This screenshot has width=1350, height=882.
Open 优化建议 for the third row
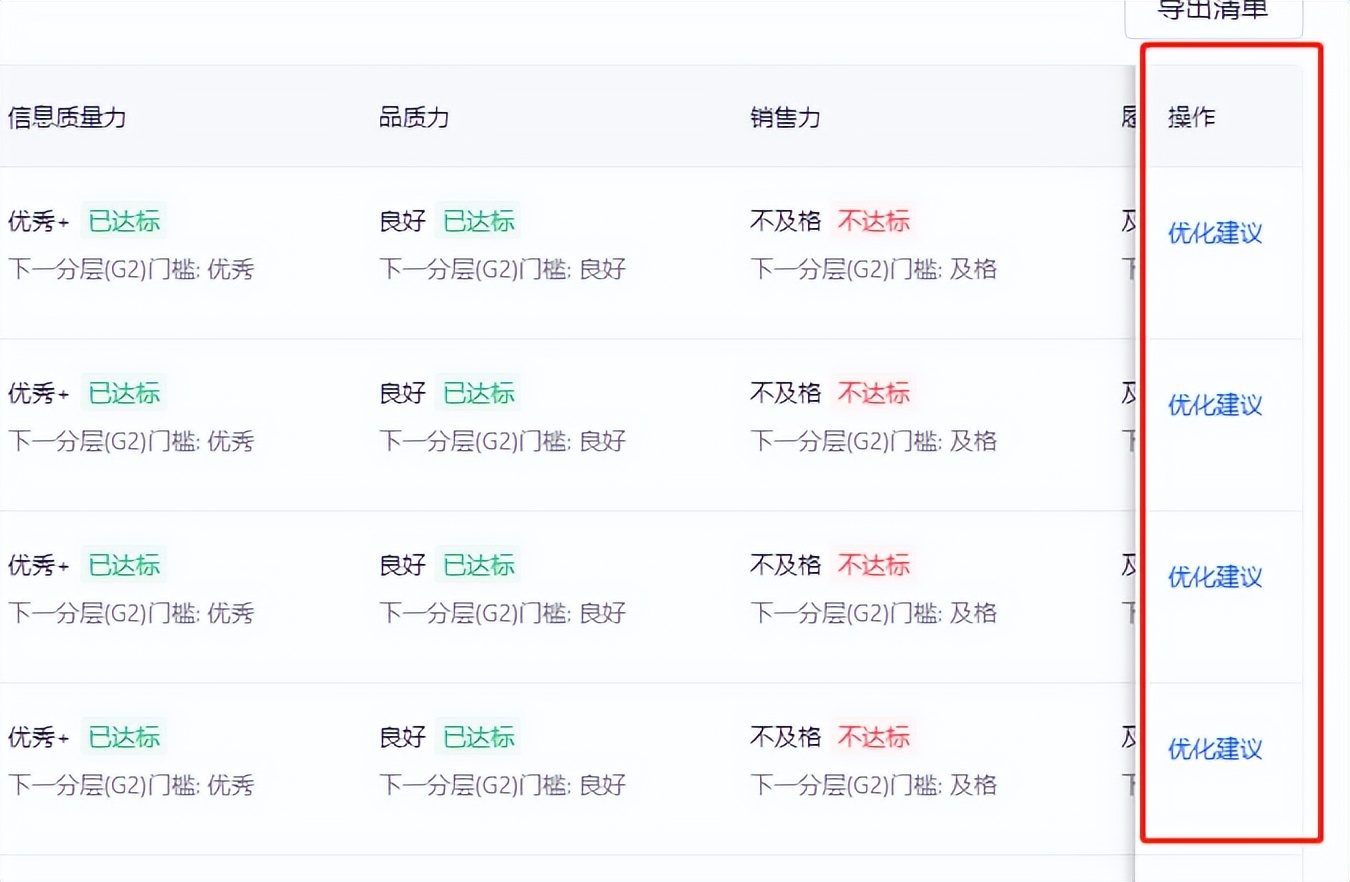1213,577
